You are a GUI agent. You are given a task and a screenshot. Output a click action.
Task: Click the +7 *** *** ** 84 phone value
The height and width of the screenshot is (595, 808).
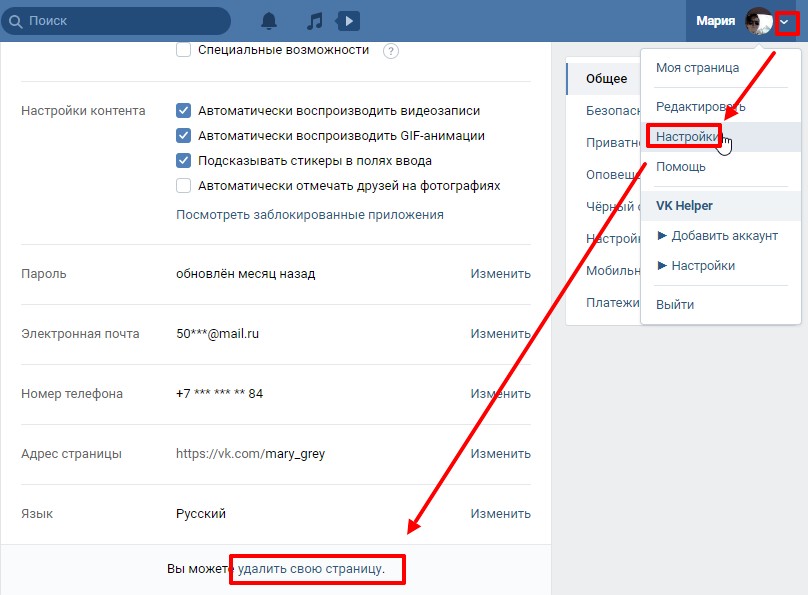[220, 394]
